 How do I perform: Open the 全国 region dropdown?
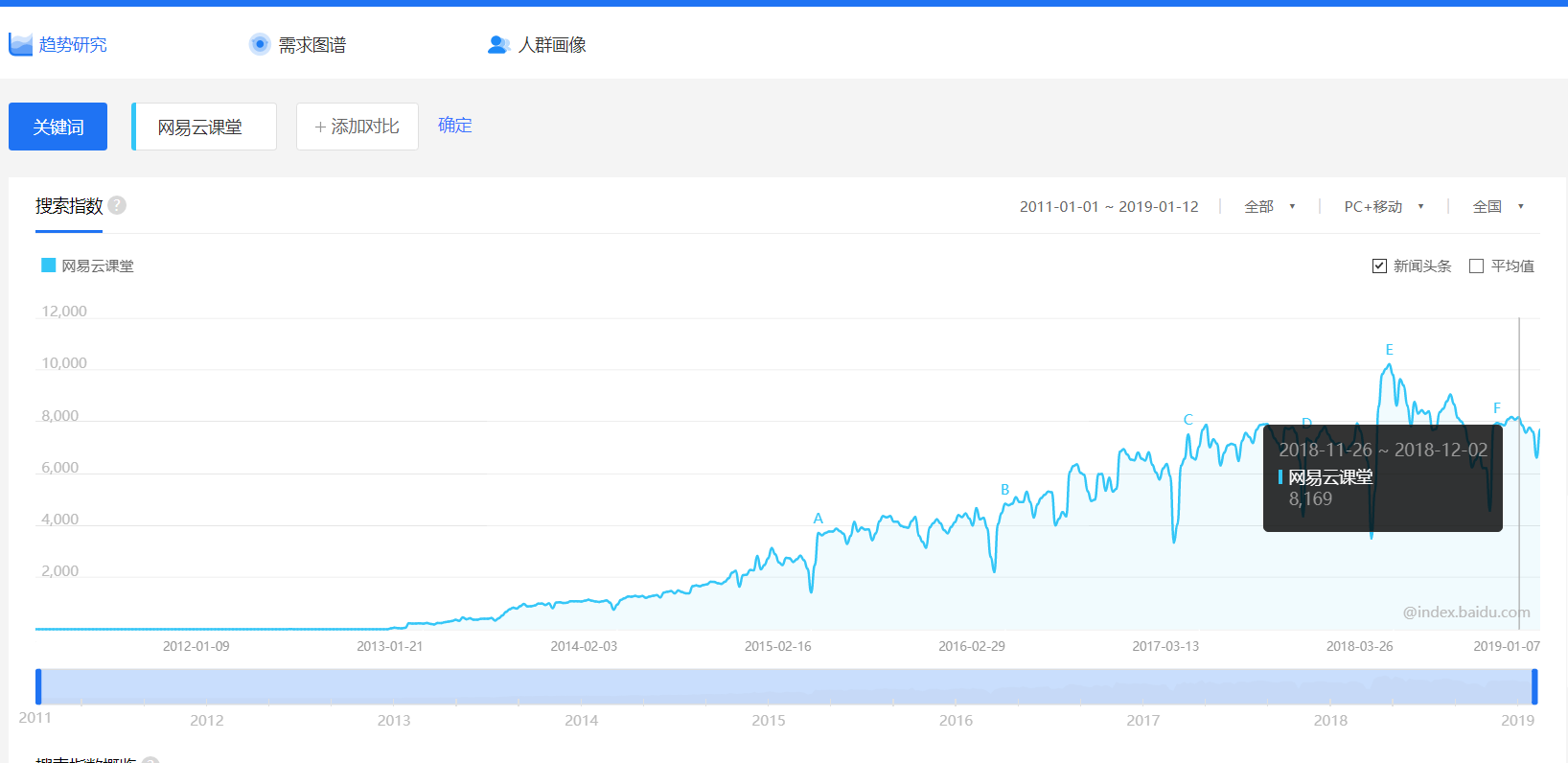(x=1497, y=206)
